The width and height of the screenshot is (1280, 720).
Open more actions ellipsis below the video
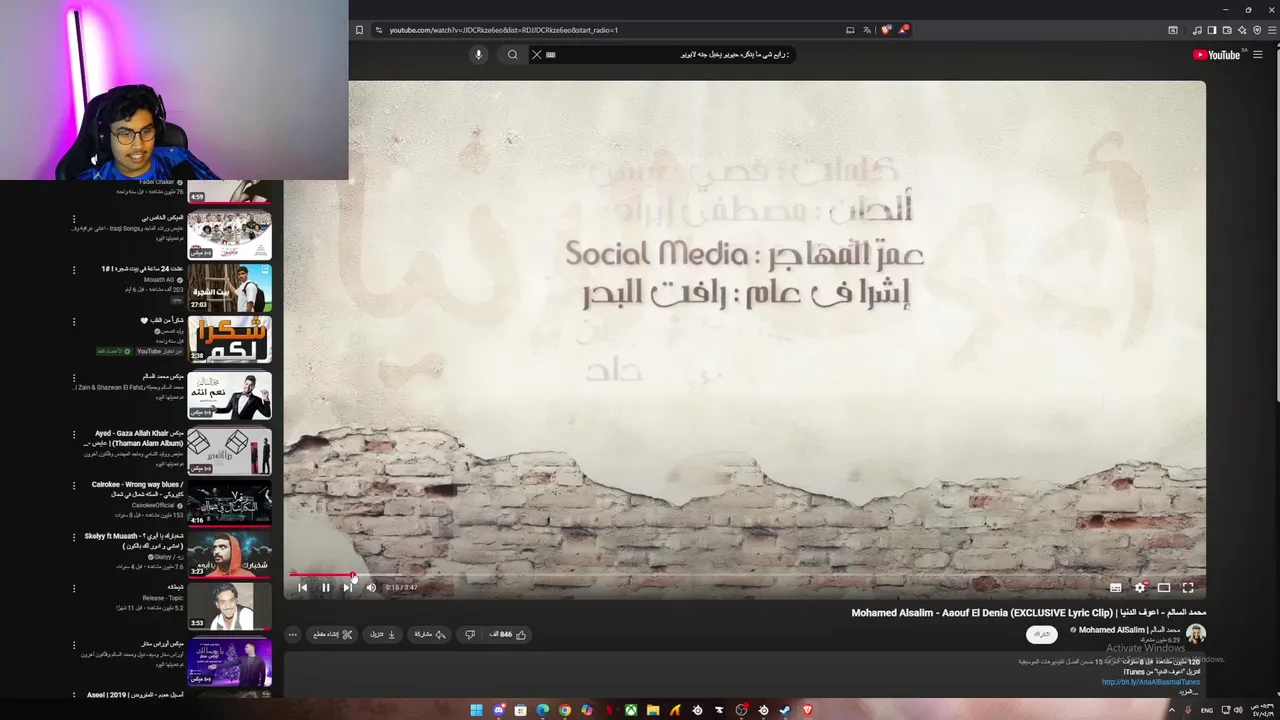click(293, 634)
